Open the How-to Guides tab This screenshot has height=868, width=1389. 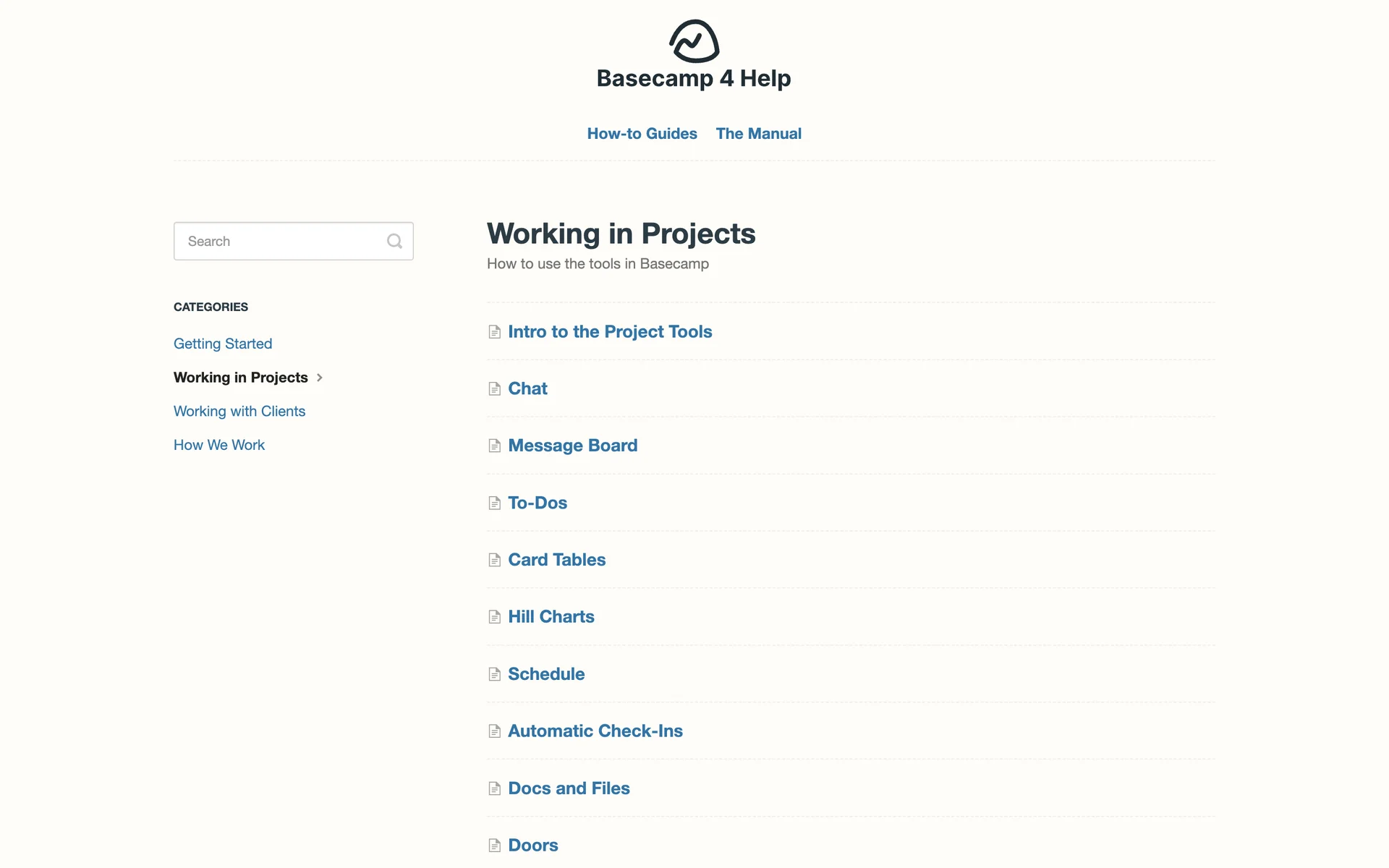[642, 134]
